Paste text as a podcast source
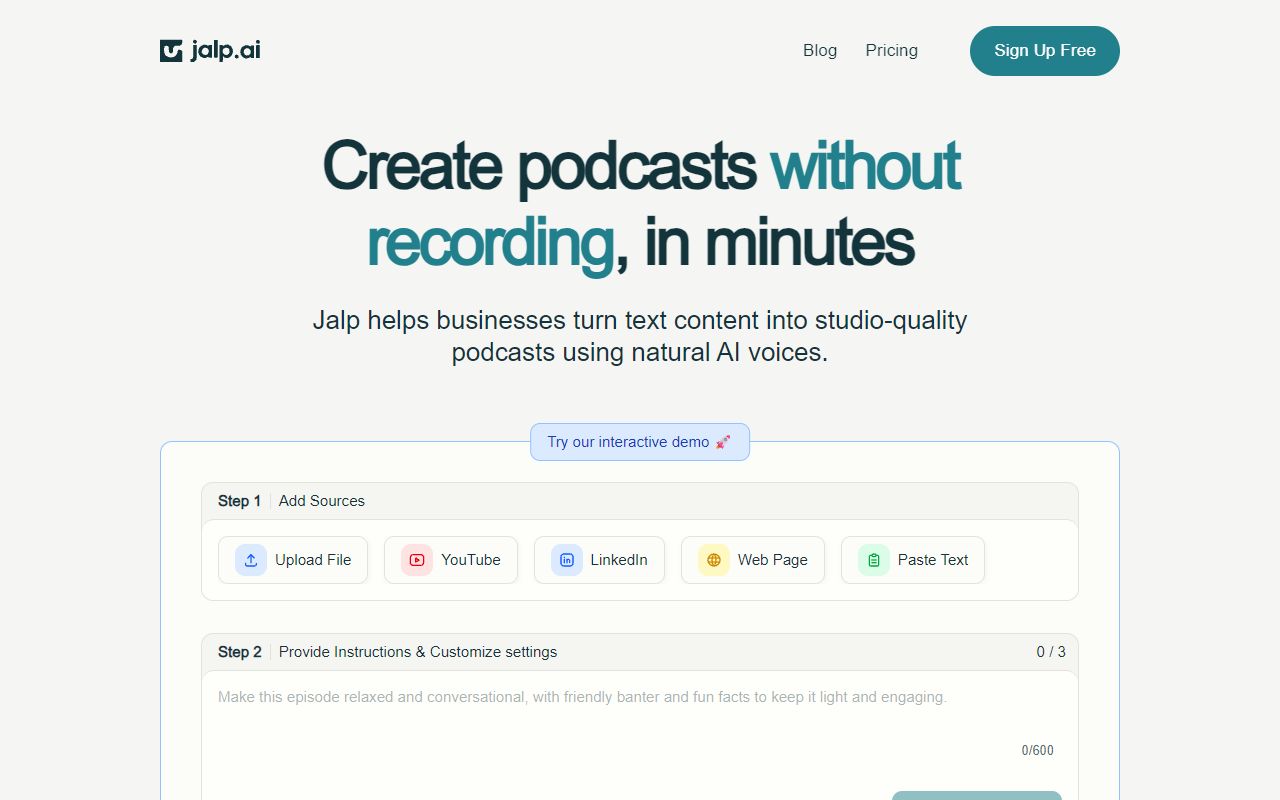 [912, 560]
